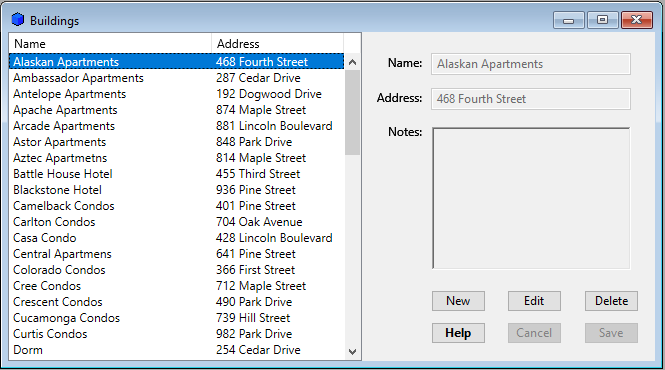Click the Address input field
The image size is (665, 370).
coord(531,99)
